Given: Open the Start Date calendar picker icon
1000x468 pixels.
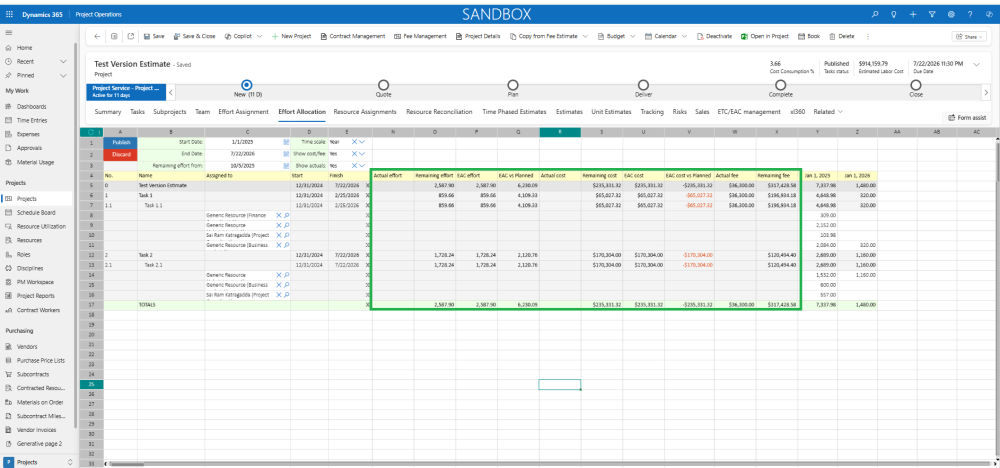Looking at the screenshot, I should pos(286,142).
